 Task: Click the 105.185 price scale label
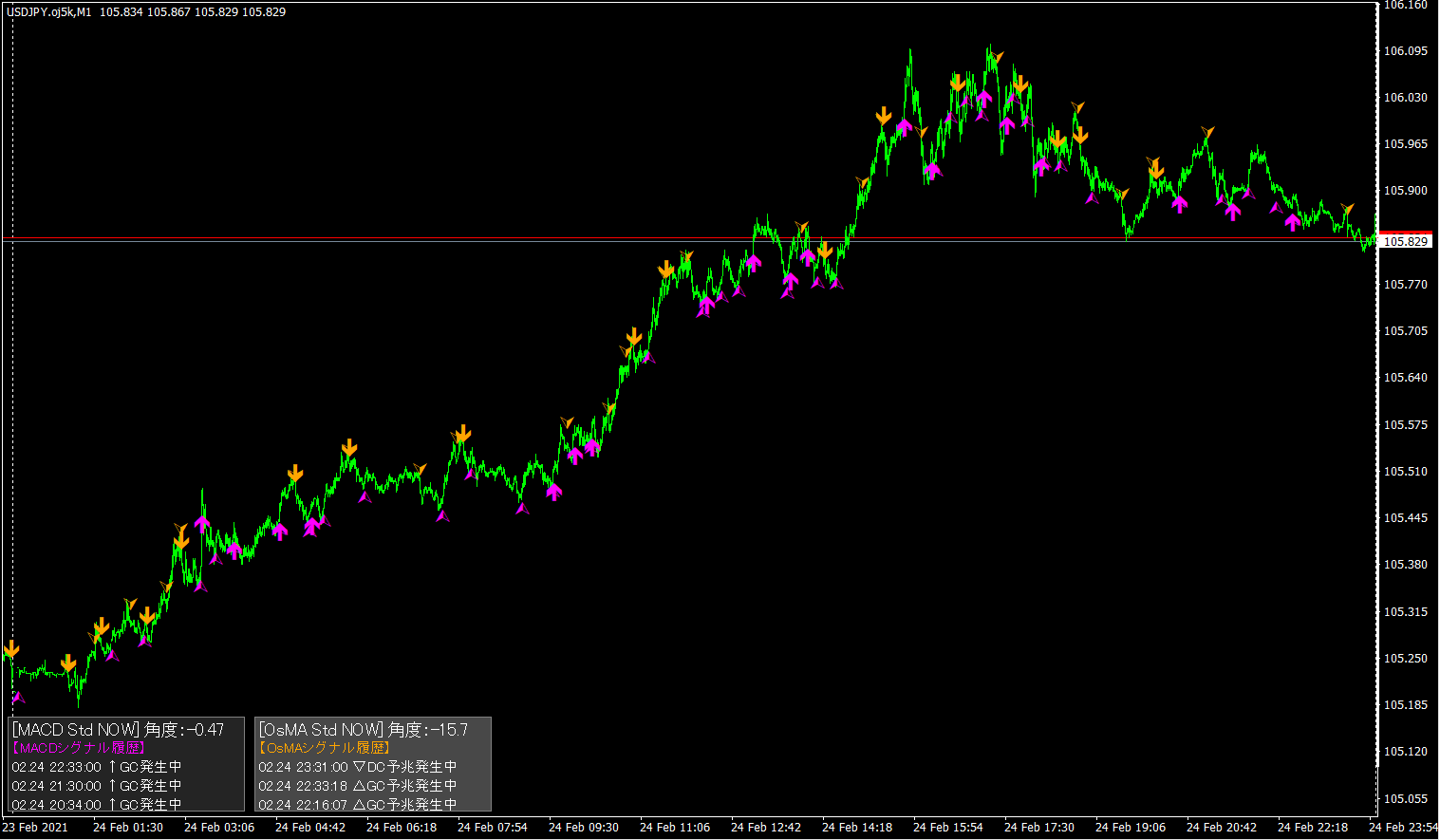1406,705
